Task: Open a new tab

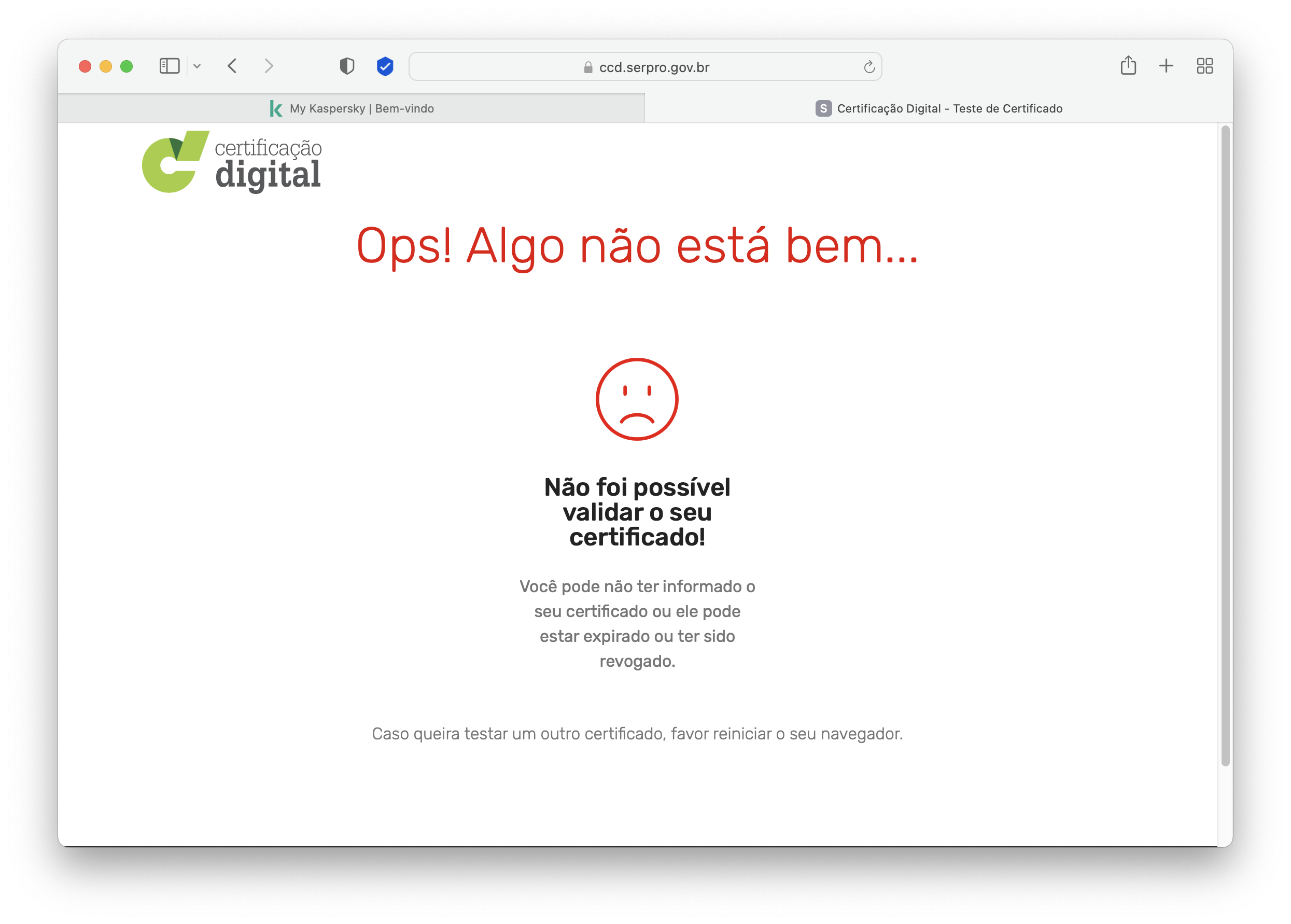Action: point(1166,66)
